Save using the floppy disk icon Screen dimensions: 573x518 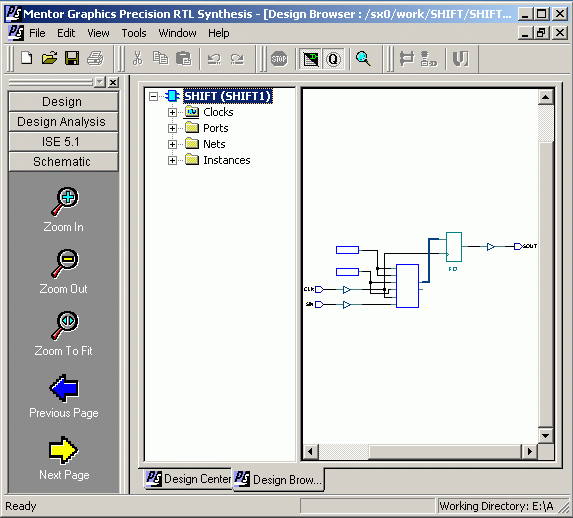click(72, 58)
